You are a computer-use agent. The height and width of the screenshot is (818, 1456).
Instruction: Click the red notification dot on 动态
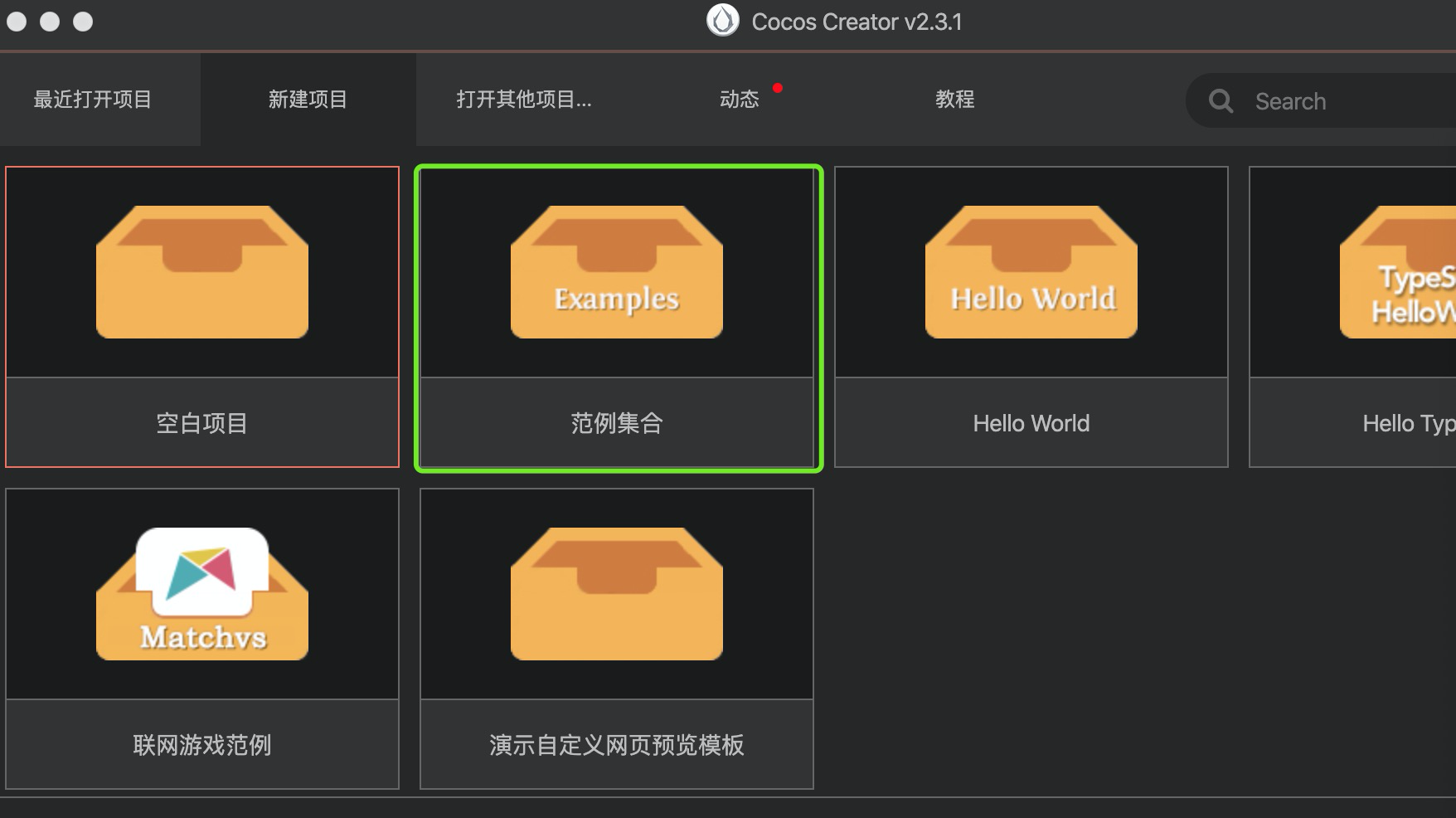point(778,88)
